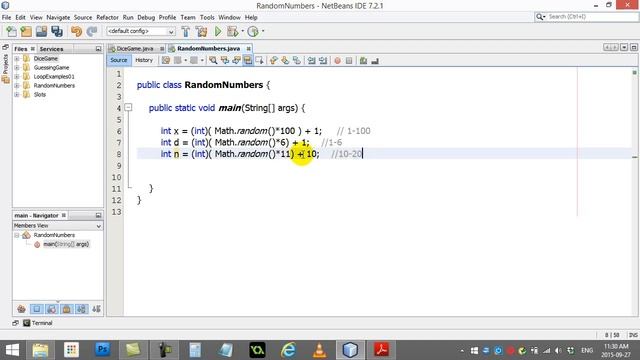Click the Build Project hammer icon
Image resolution: width=640 pixels, height=360 pixels.
(x=186, y=31)
